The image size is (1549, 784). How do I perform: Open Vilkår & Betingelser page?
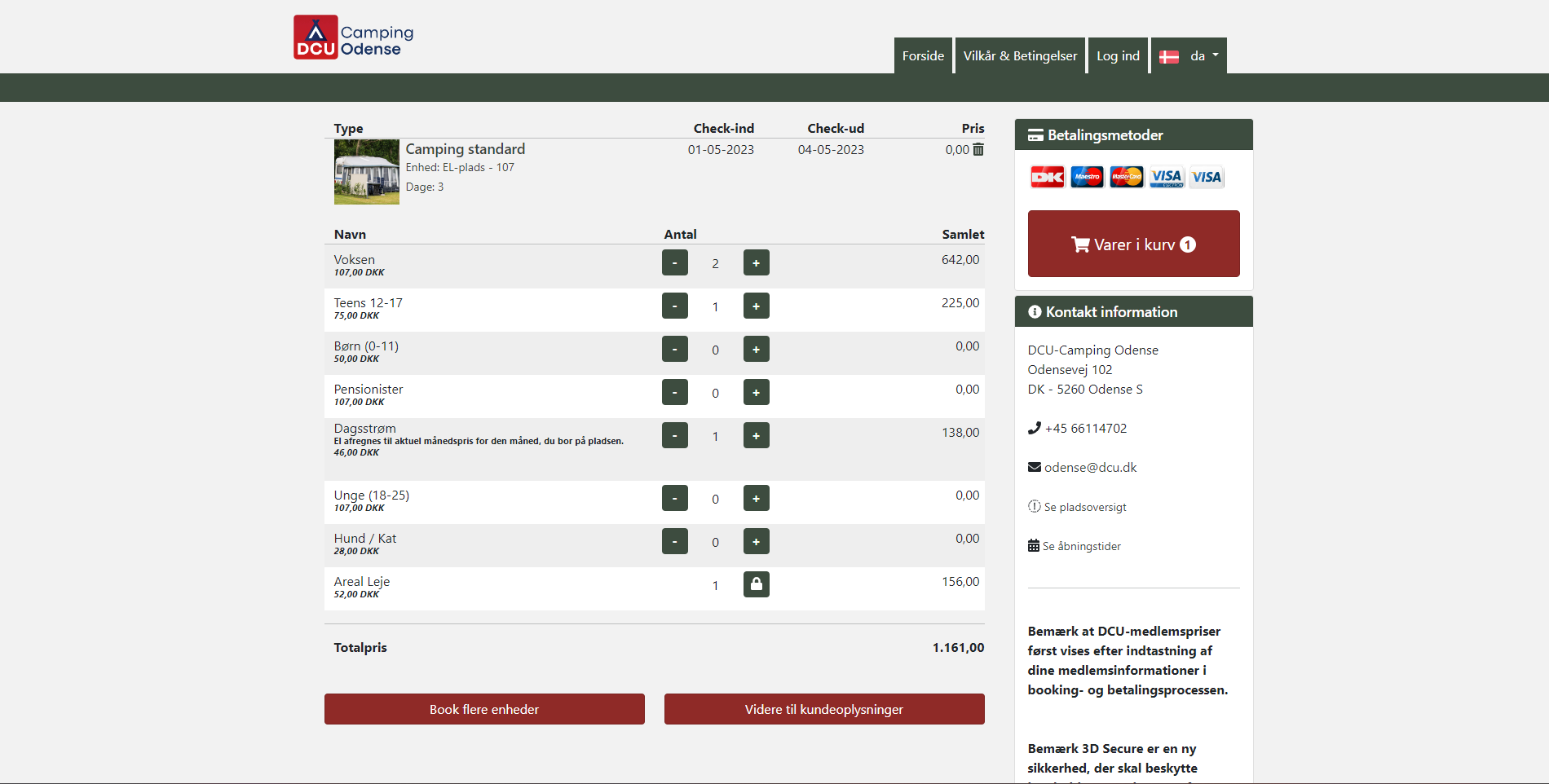pyautogui.click(x=1020, y=56)
